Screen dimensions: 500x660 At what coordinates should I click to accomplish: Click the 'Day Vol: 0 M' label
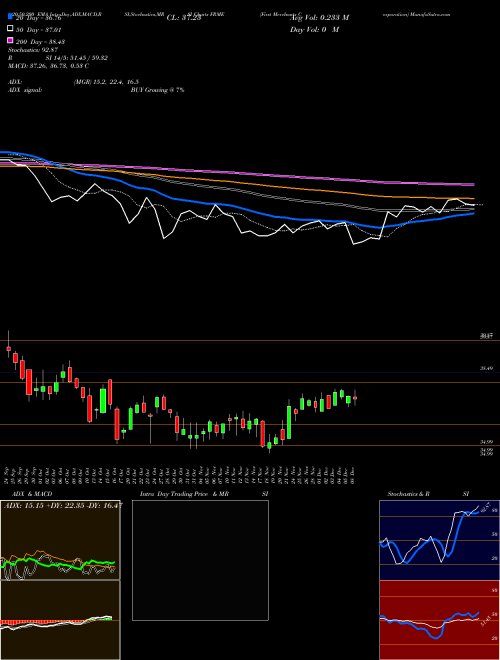314,29
